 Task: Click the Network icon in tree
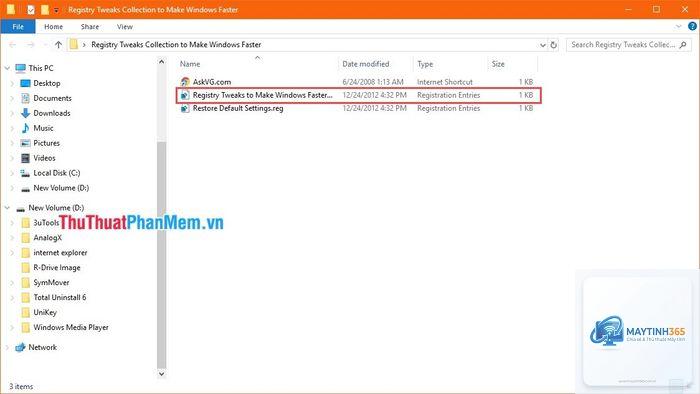[21, 347]
